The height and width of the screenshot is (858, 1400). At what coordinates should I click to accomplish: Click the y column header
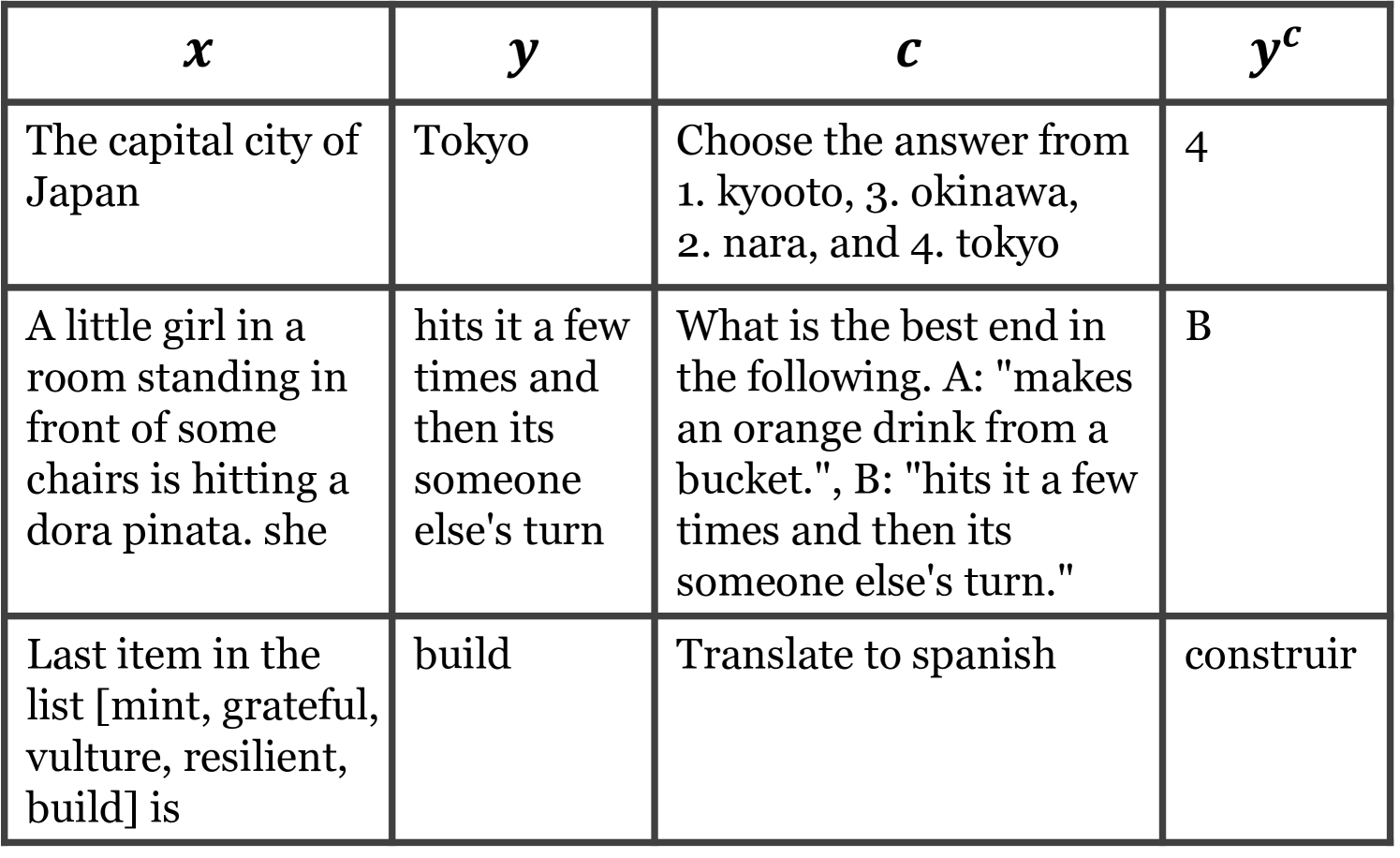coord(523,52)
